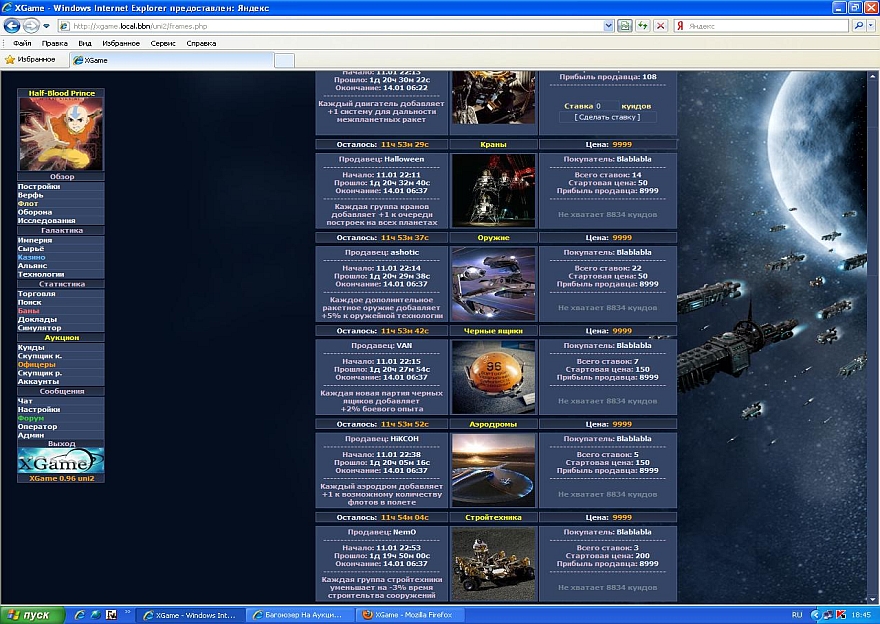Open the Казино link in sidebar
The image size is (880, 624).
point(31,257)
